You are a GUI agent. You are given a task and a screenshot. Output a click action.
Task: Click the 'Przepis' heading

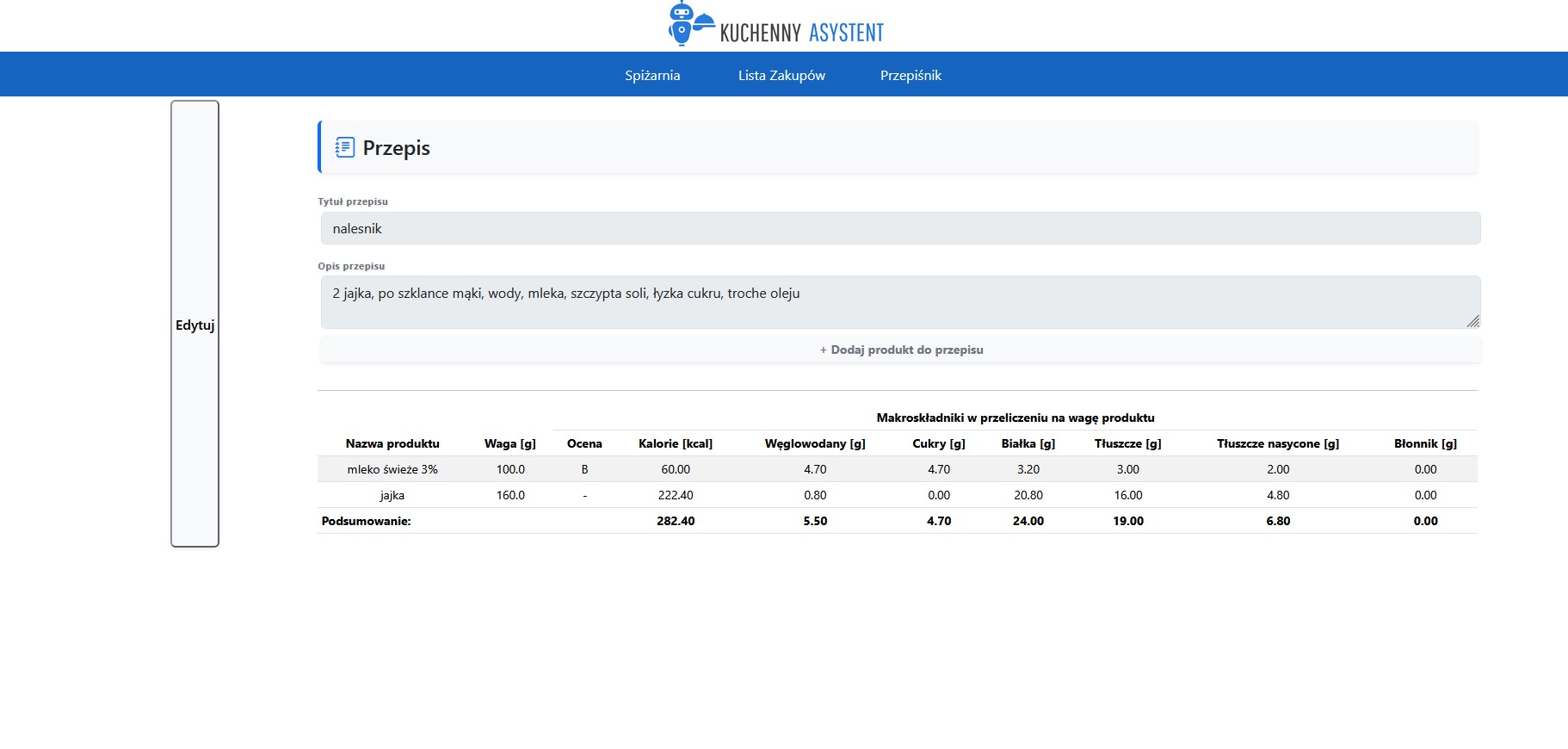click(x=396, y=147)
